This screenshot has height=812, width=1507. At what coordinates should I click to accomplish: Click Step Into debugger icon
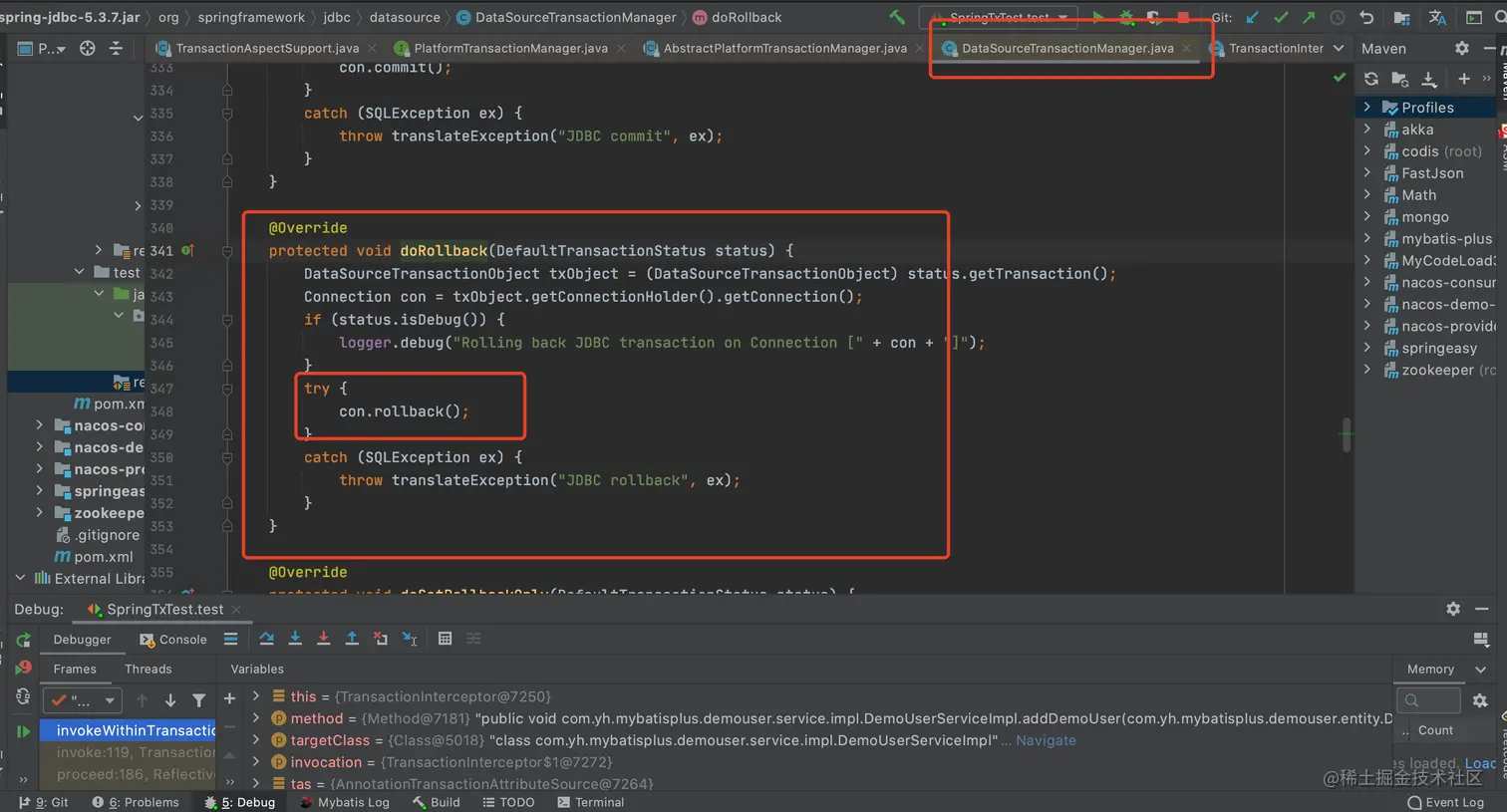[x=295, y=639]
